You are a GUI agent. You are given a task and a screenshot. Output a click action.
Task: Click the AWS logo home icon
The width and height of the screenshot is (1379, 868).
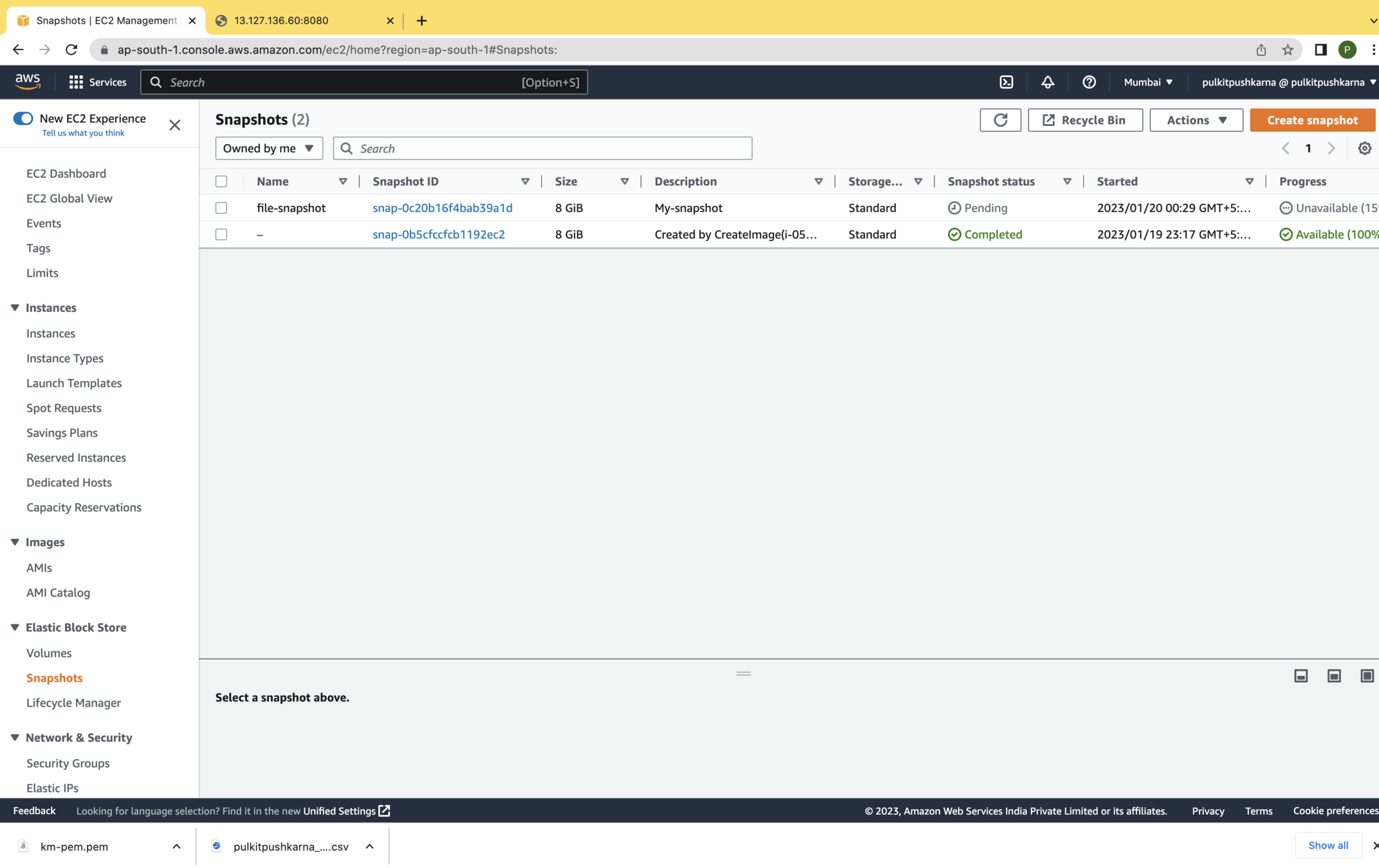tap(28, 82)
